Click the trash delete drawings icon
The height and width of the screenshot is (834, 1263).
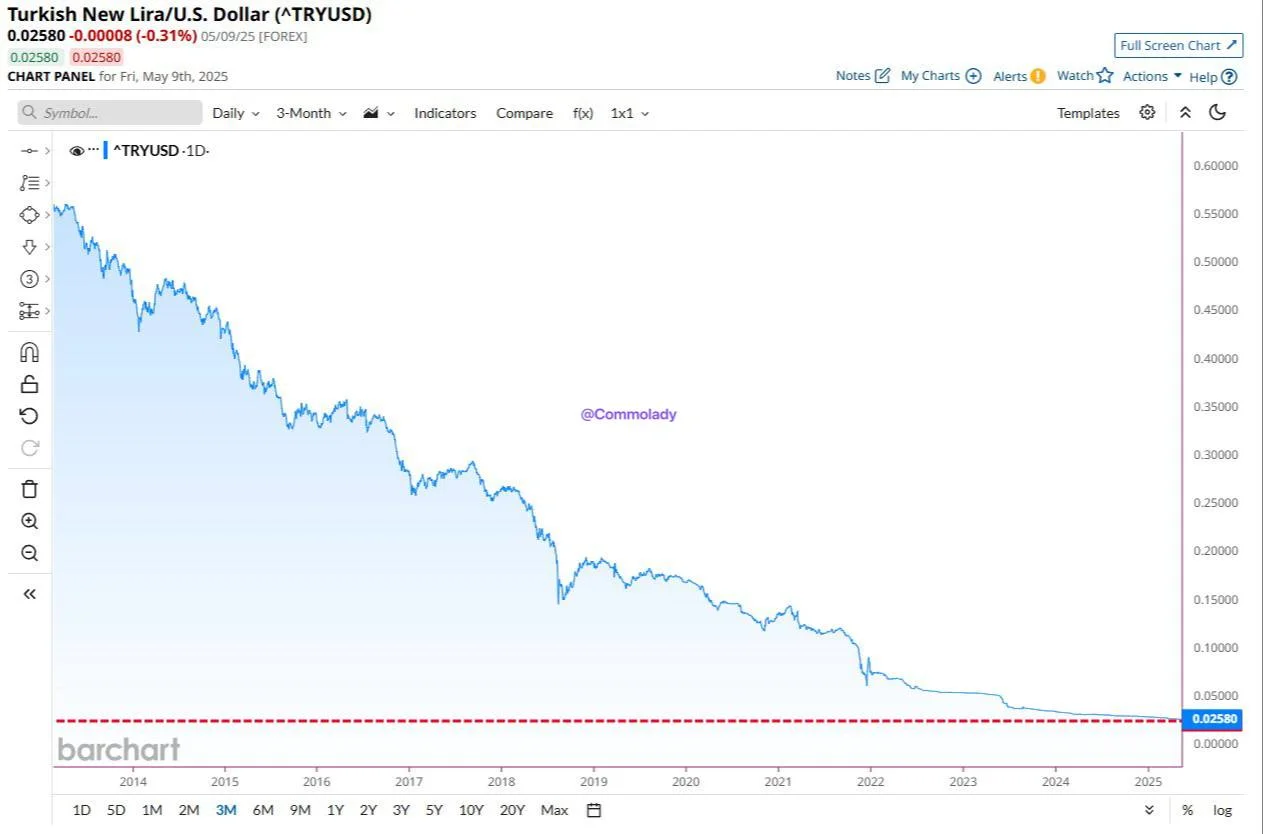click(x=29, y=489)
